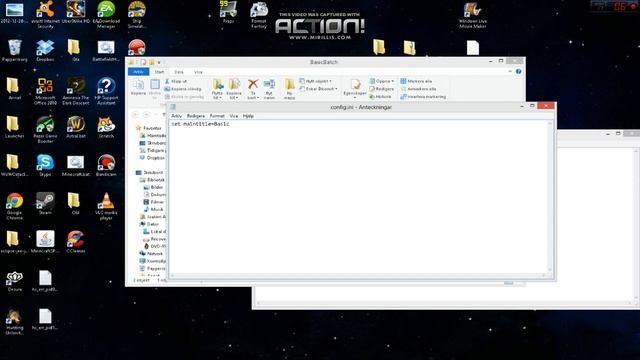Open the Scratch cat desktop icon

(x=106, y=127)
